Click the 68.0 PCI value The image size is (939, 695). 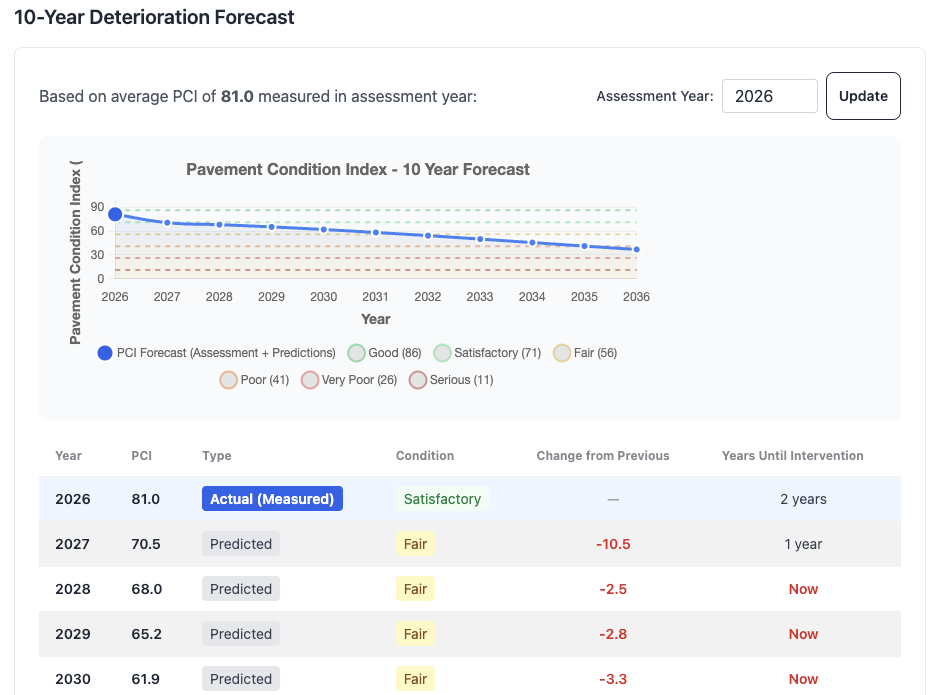click(147, 588)
